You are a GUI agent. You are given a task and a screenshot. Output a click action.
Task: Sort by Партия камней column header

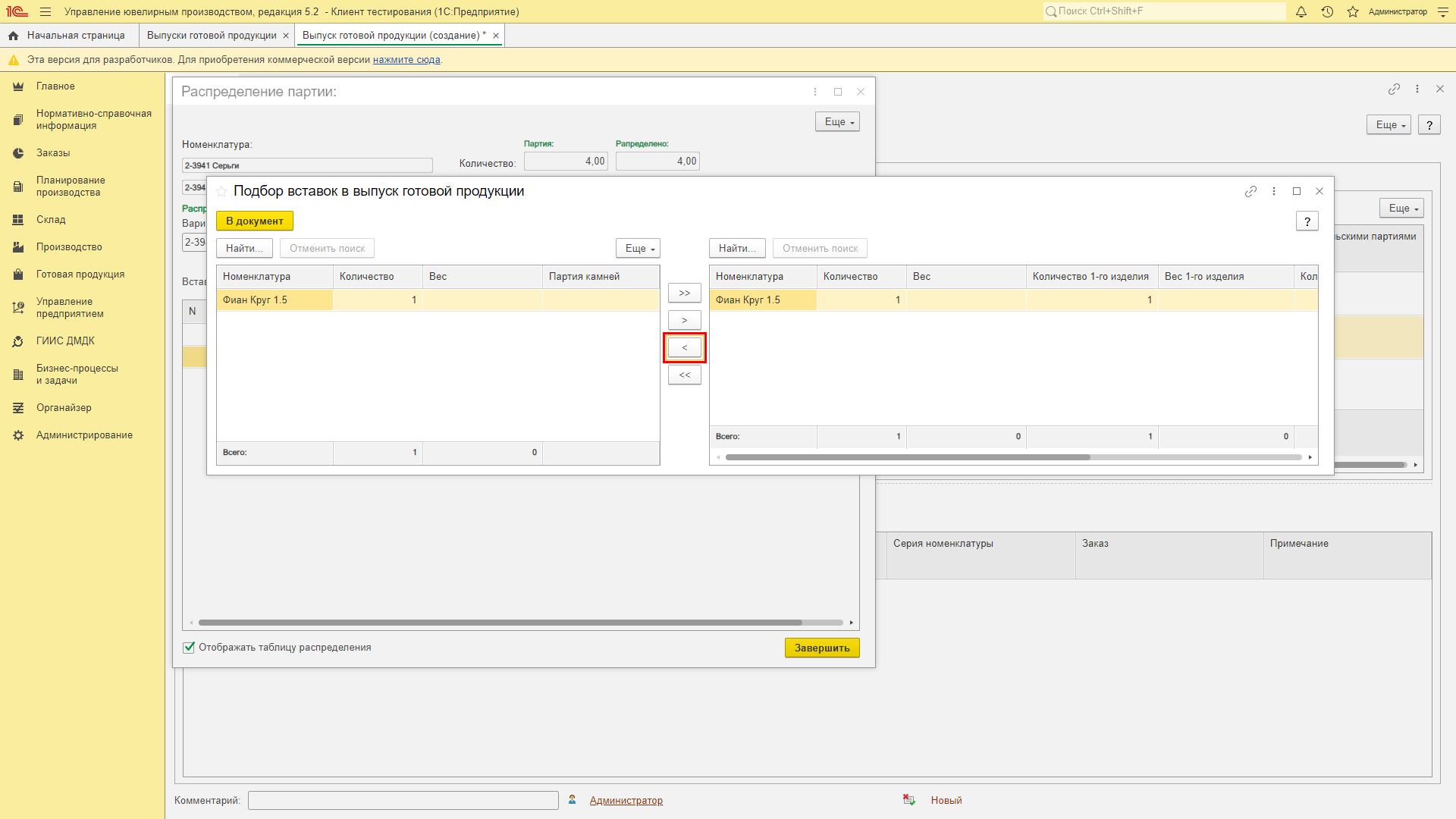click(601, 277)
